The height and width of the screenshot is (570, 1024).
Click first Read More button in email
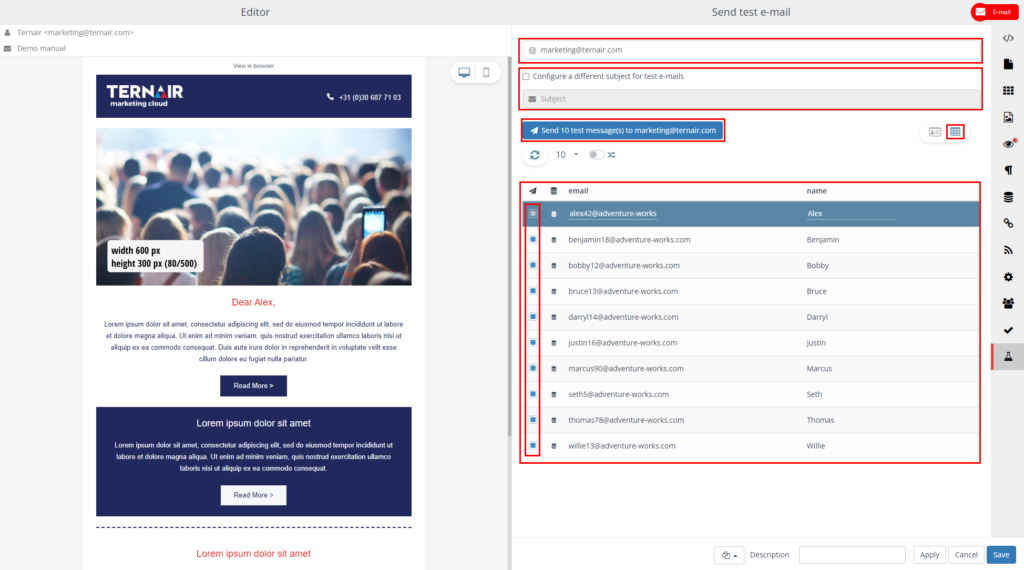point(253,386)
